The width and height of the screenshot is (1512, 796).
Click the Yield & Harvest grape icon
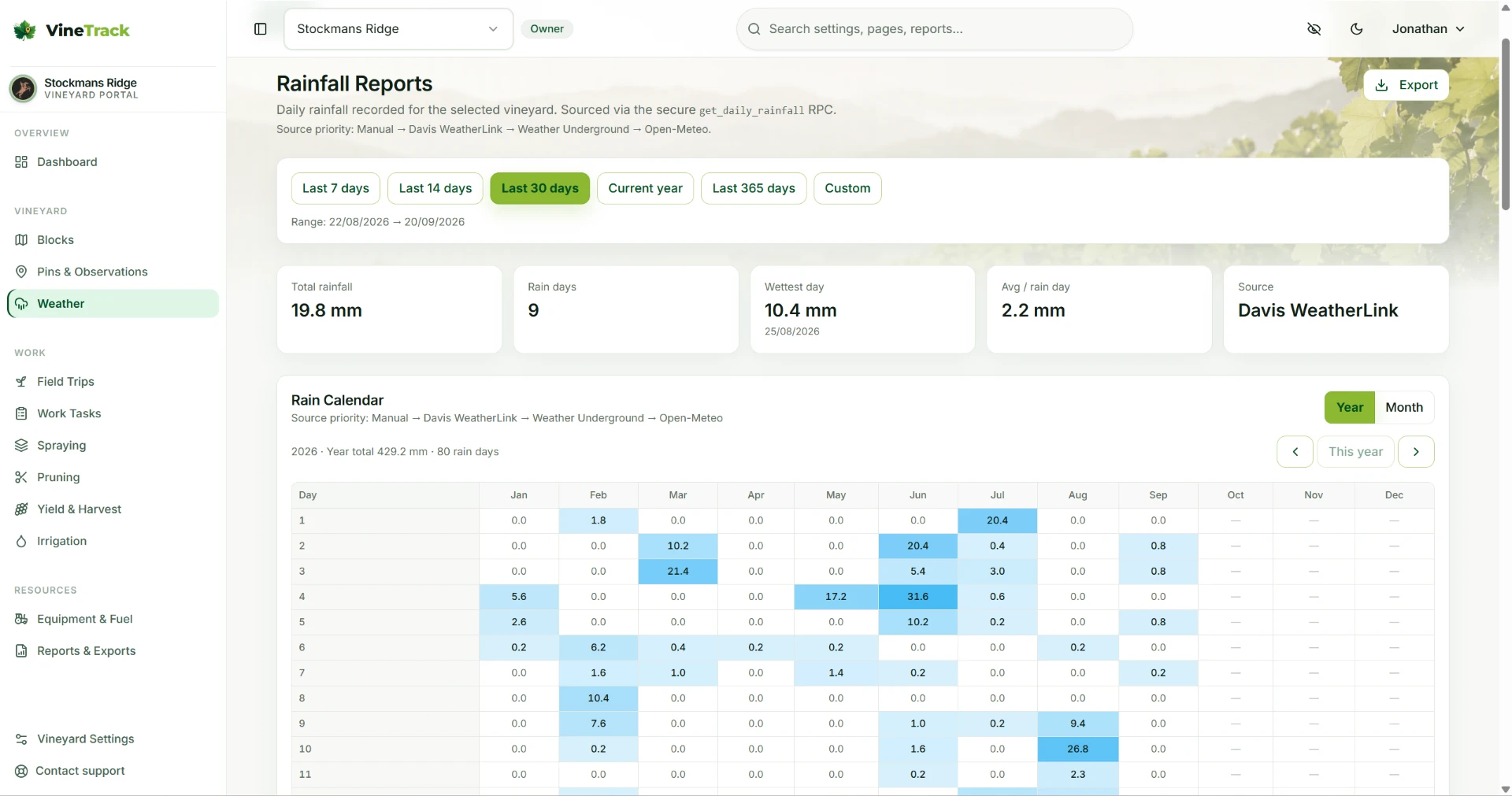click(21, 509)
